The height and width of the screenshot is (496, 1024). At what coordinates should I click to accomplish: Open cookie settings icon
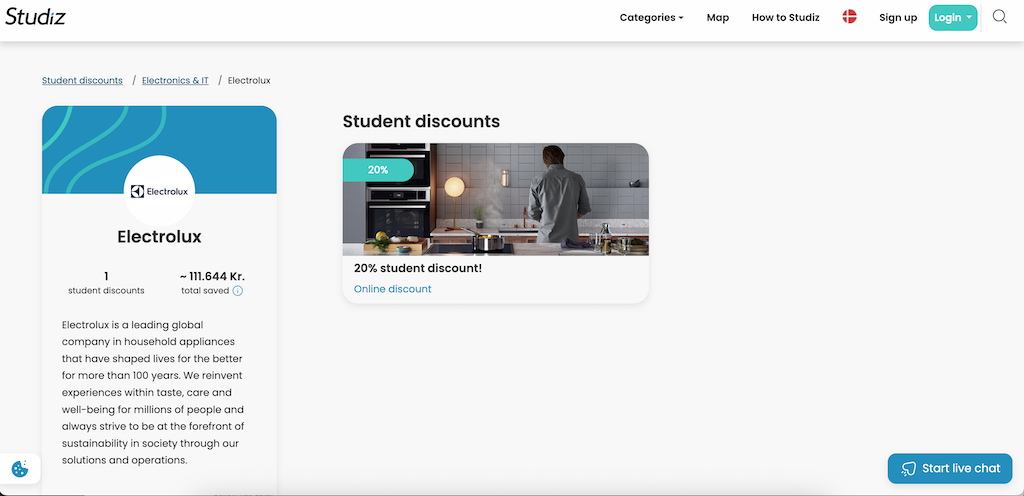pyautogui.click(x=20, y=469)
